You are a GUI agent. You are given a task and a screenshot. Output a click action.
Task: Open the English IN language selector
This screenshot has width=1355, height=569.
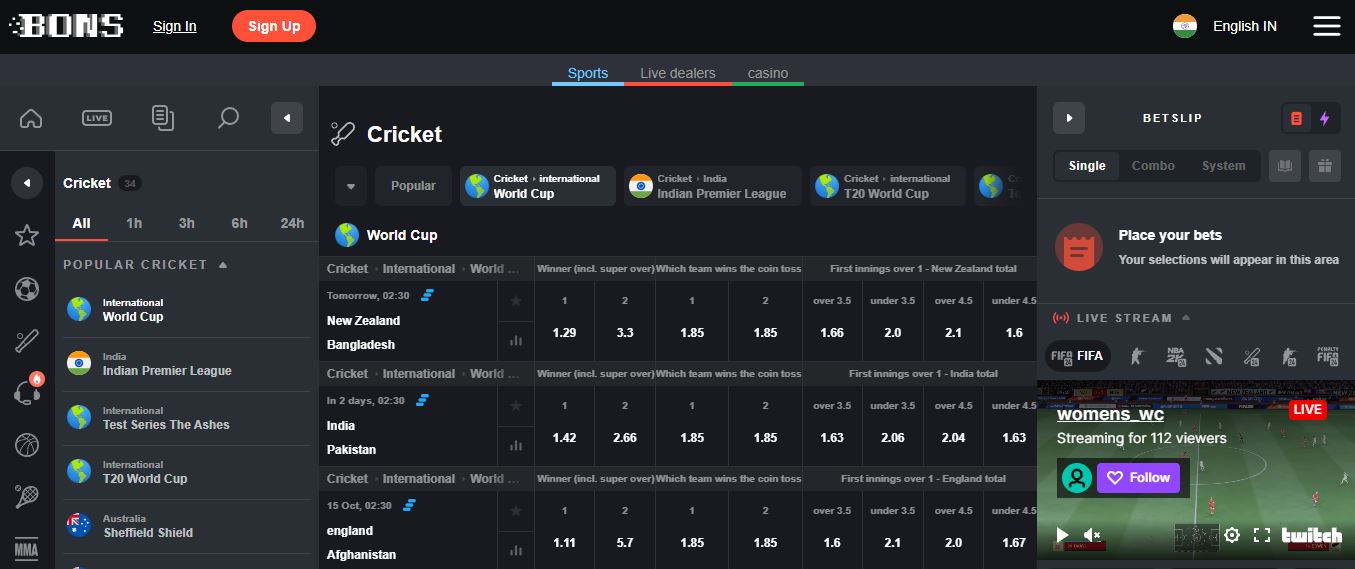(1225, 26)
